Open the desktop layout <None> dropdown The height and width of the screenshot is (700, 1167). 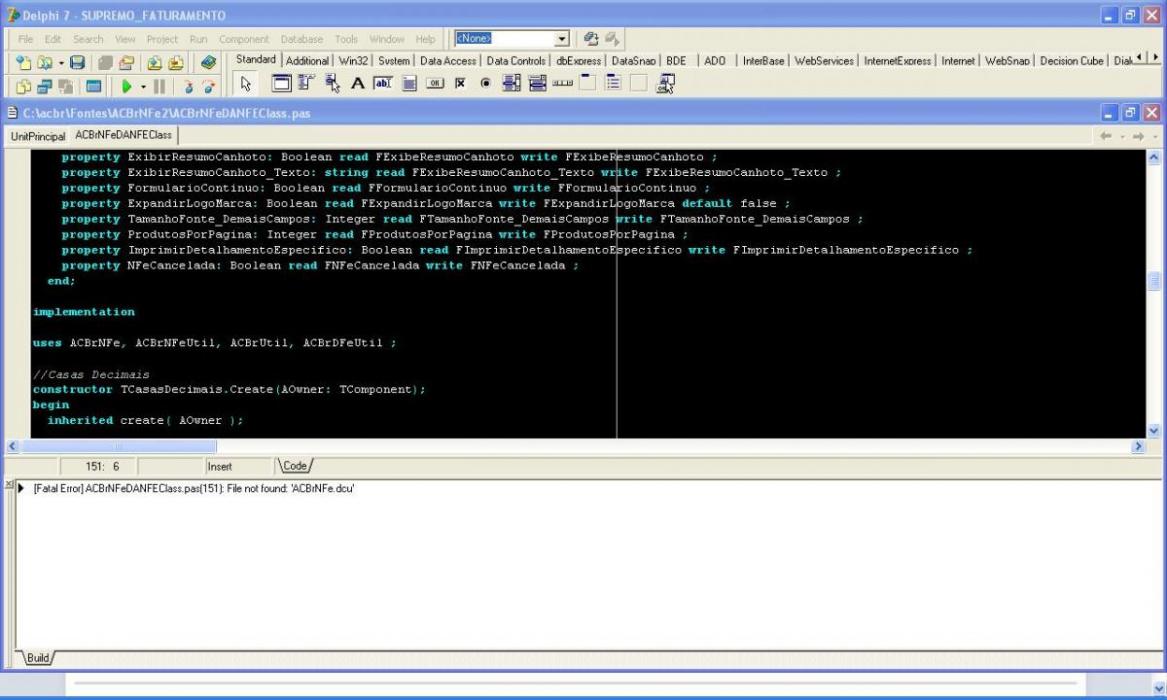click(562, 39)
